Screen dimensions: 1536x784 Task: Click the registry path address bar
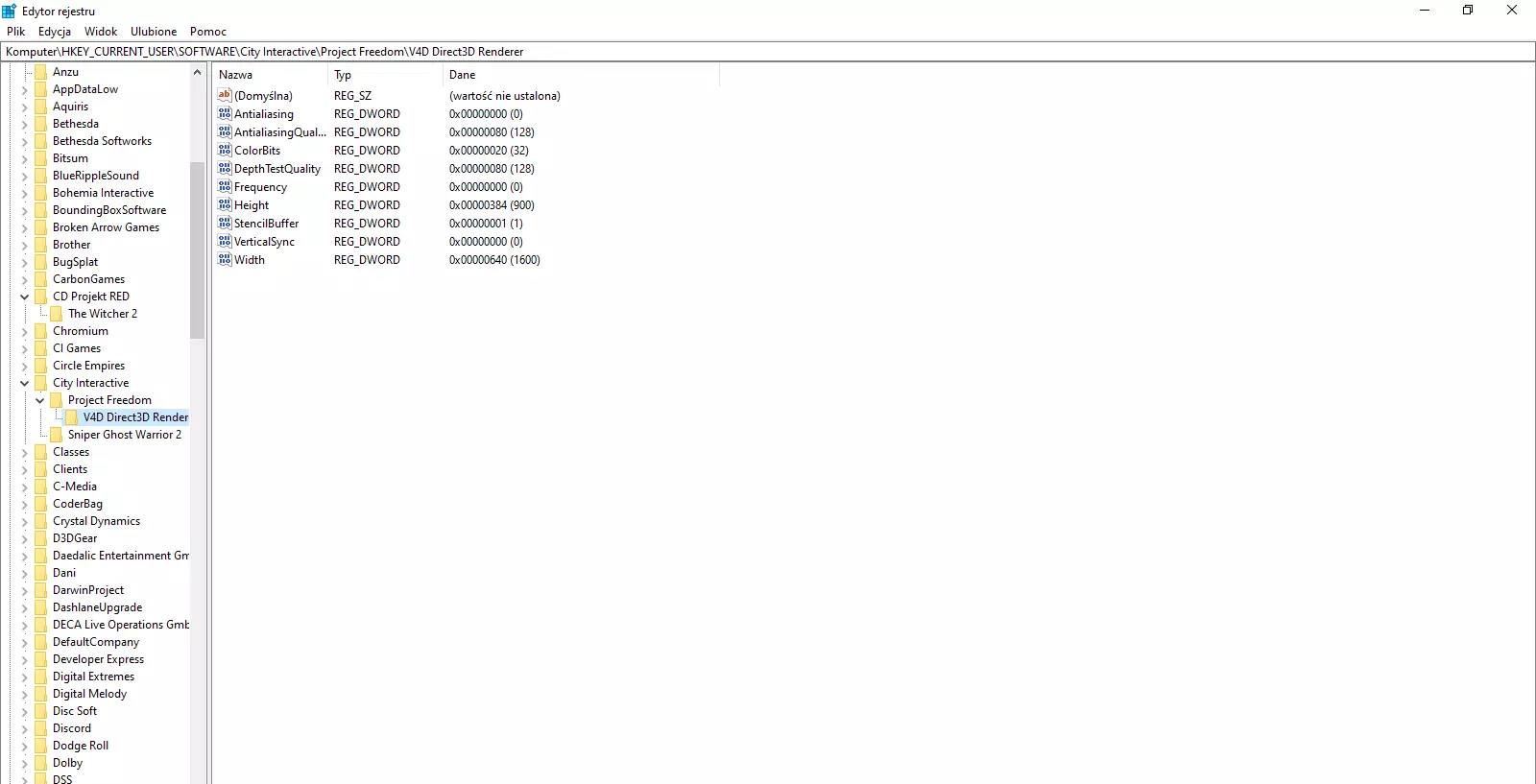click(768, 52)
